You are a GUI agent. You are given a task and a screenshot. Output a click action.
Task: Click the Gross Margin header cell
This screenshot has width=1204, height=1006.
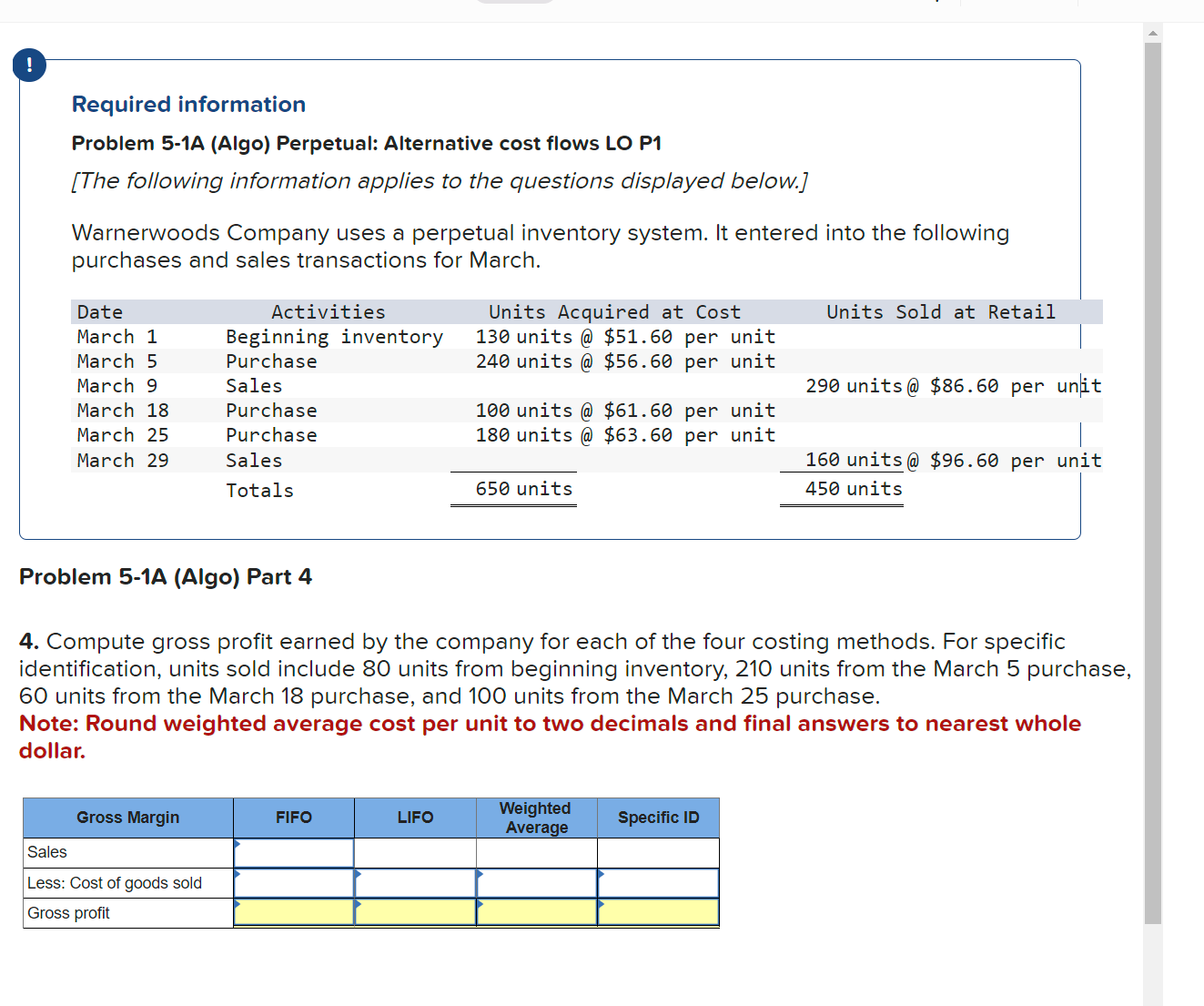[x=127, y=817]
